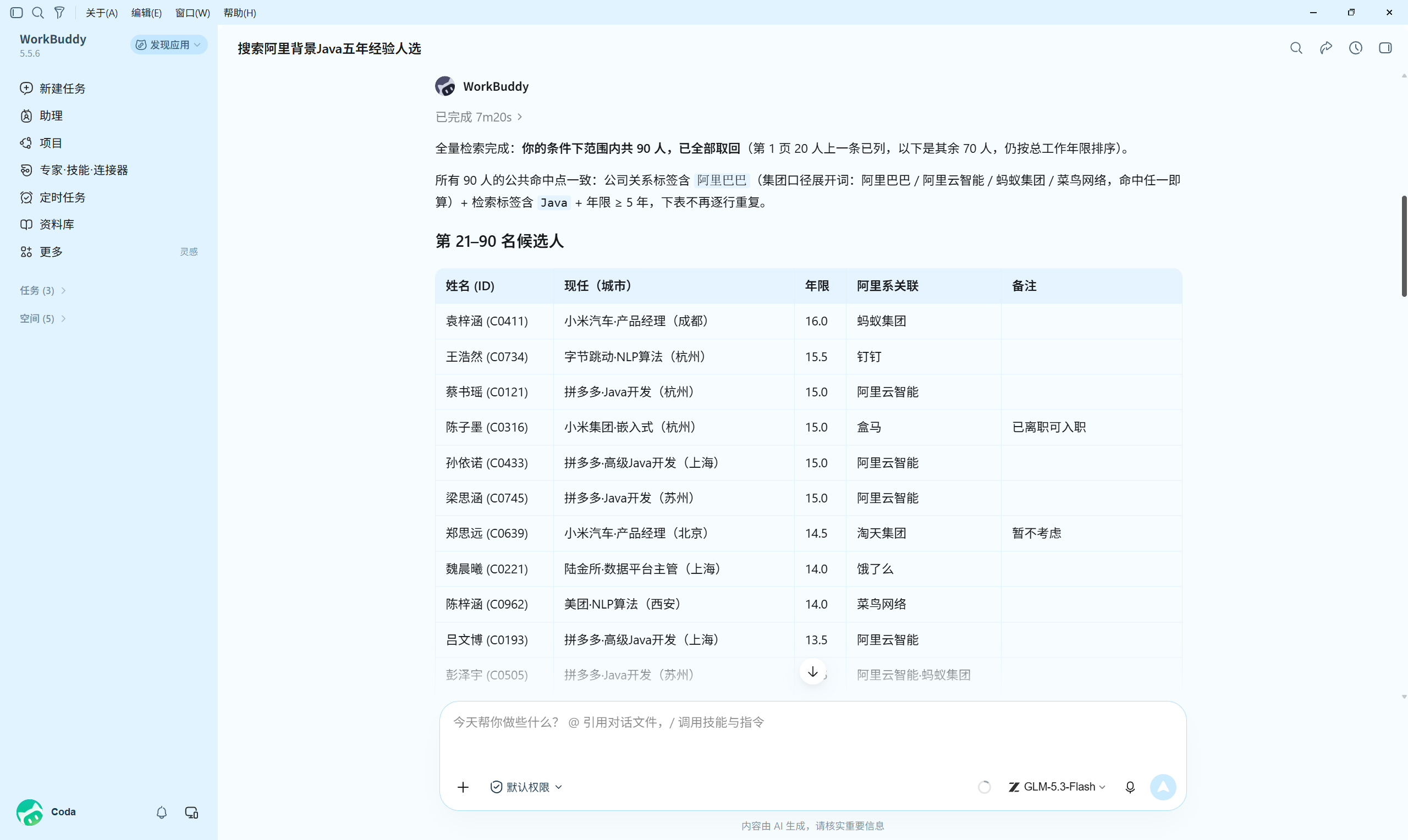Activate voice input microphone
This screenshot has height=840, width=1408.
(x=1130, y=787)
